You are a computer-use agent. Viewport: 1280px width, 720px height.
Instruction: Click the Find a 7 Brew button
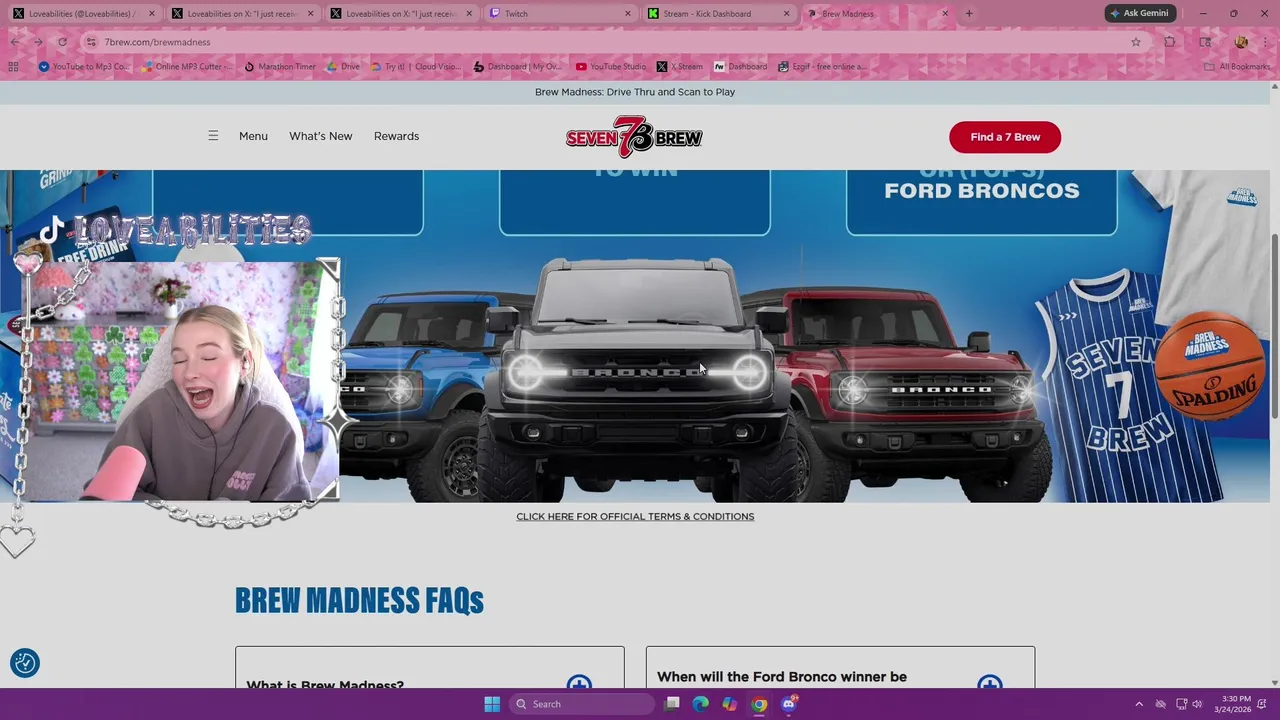pyautogui.click(x=1005, y=137)
